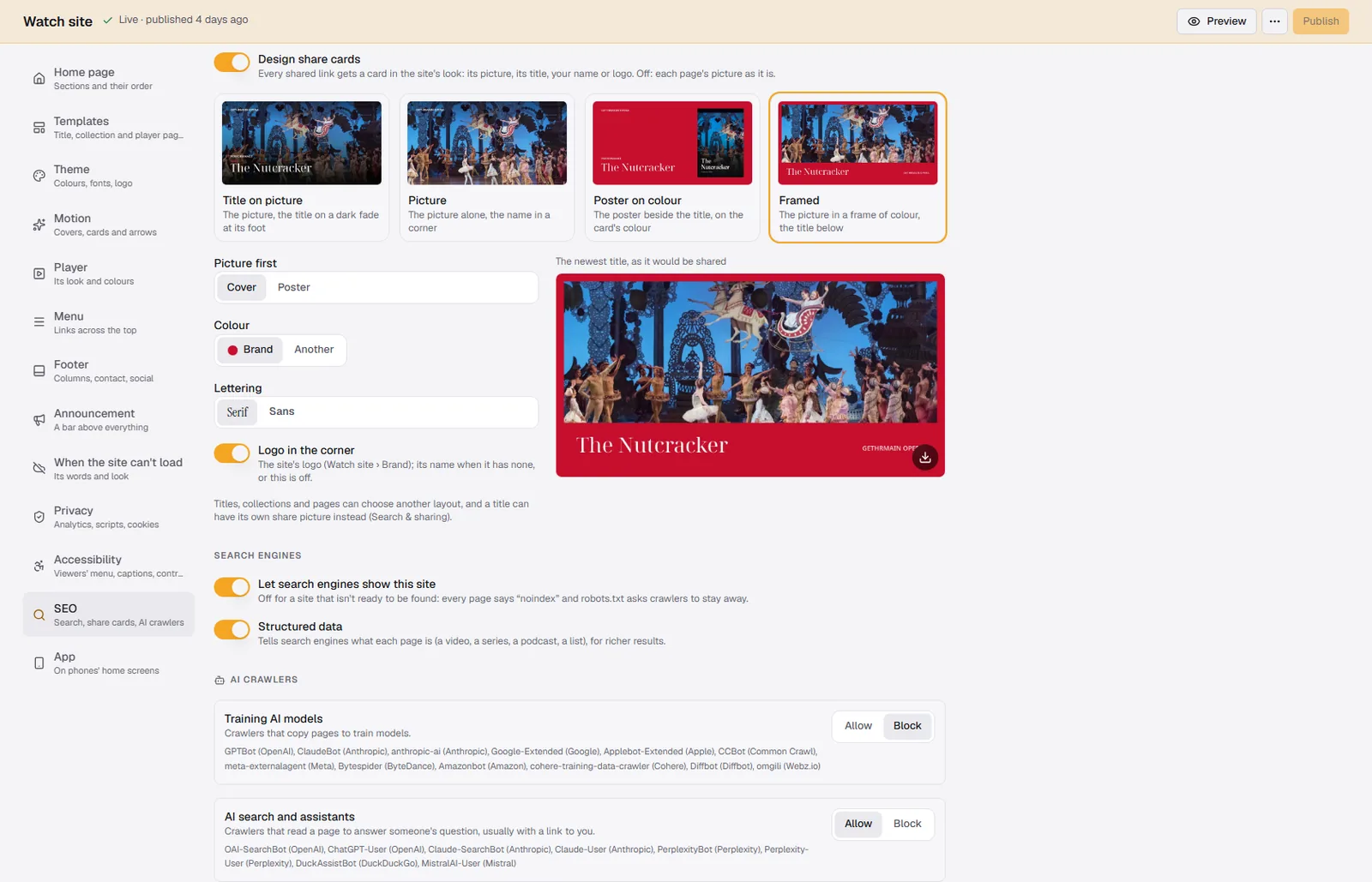The image size is (1372, 882).
Task: Click the Menu hamburger icon in sidebar
Action: [39, 322]
